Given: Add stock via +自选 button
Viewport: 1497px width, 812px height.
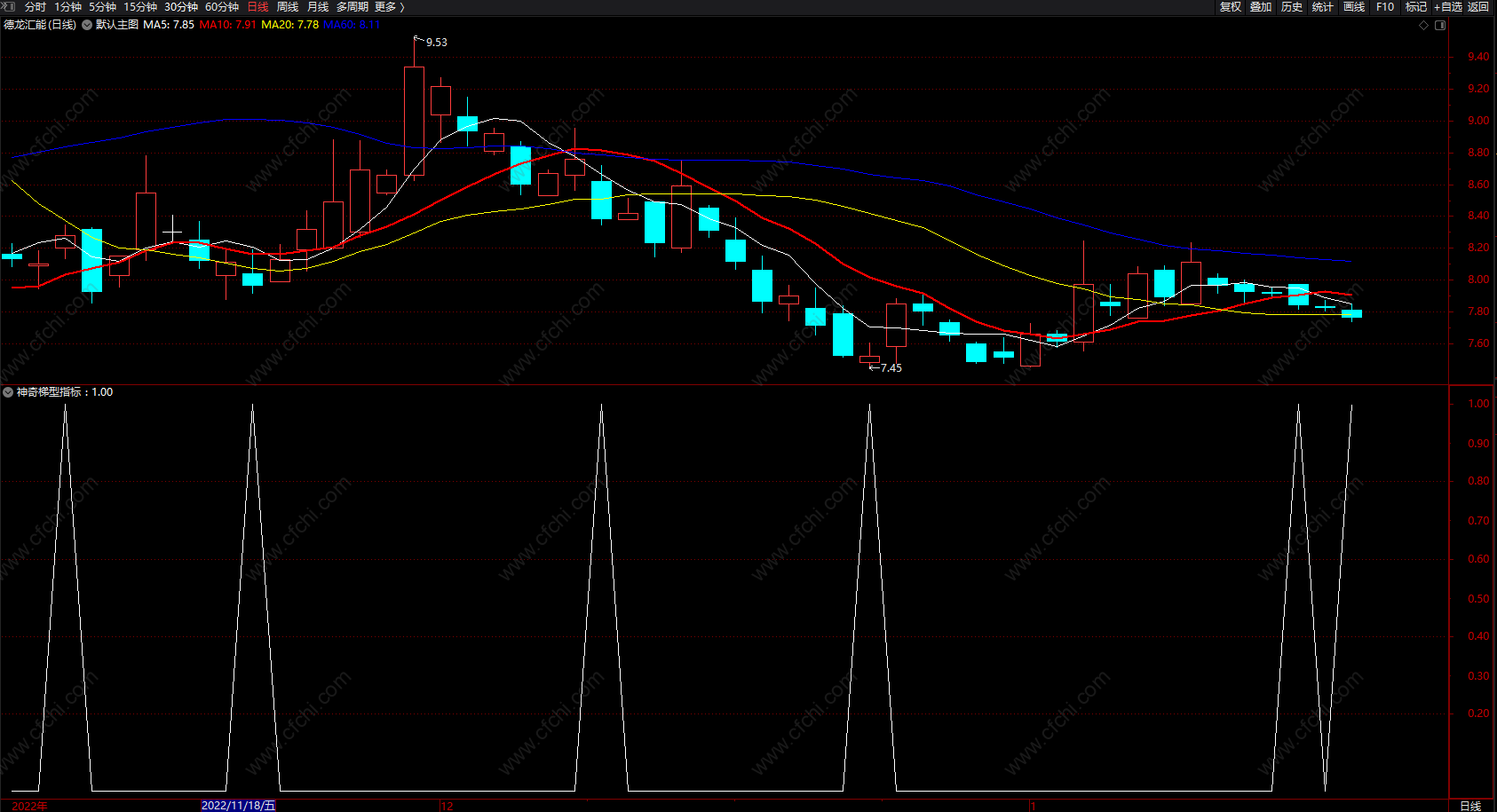Looking at the screenshot, I should [x=1448, y=7].
